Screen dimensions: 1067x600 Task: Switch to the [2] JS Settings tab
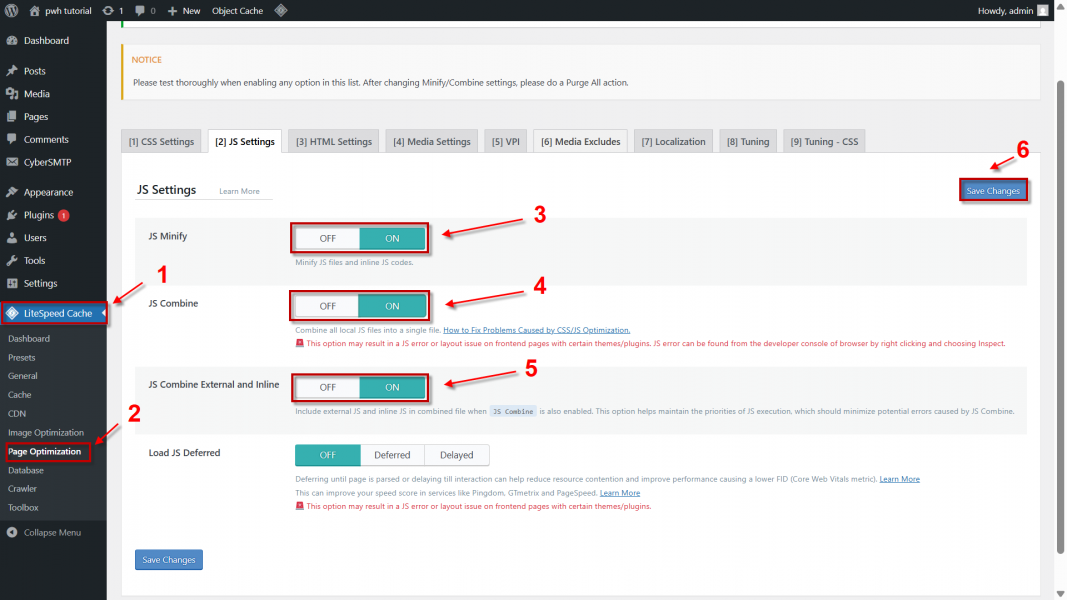click(245, 141)
